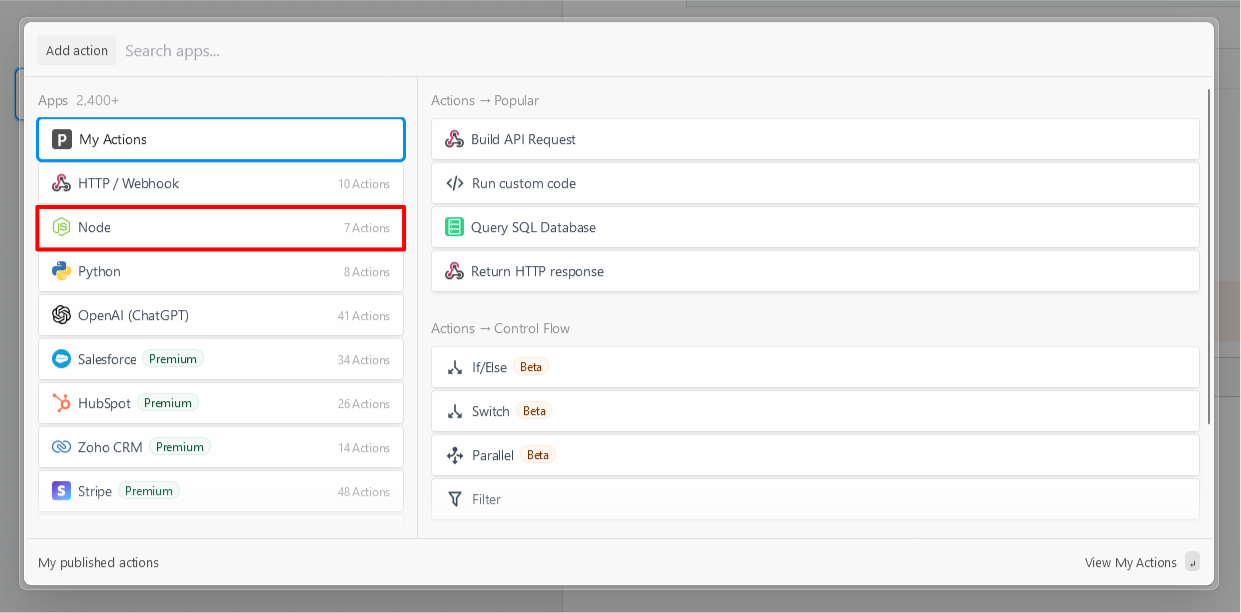Click the OpenAI (ChatGPT) logo icon

[62, 315]
